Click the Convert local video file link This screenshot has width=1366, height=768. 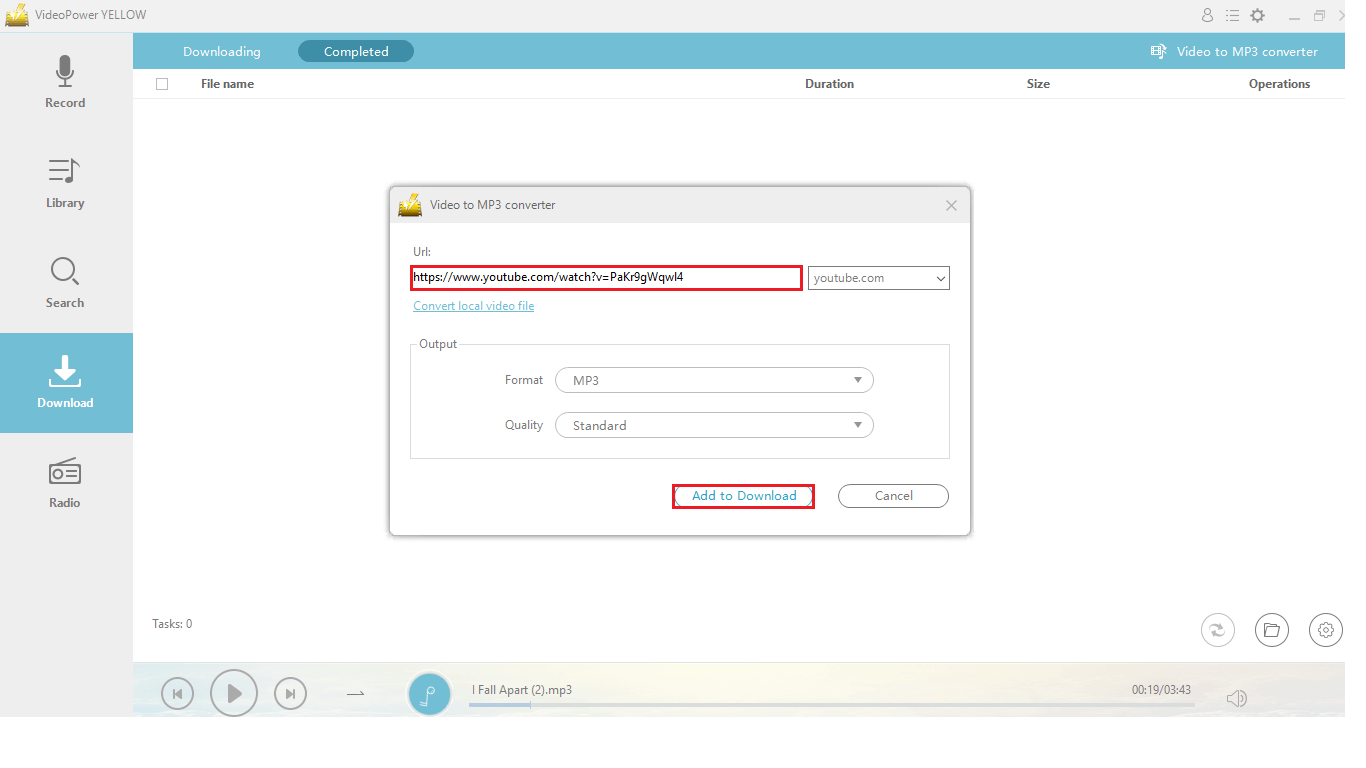pyautogui.click(x=474, y=306)
